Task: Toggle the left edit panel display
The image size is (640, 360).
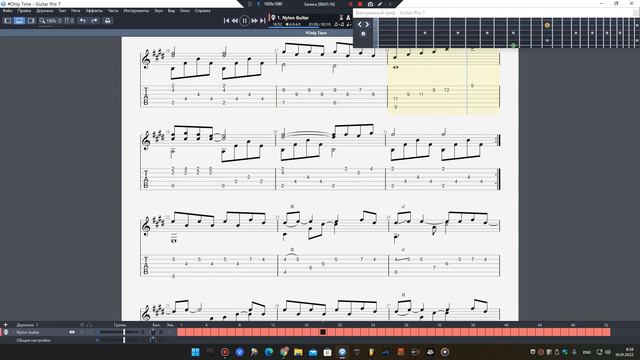Action: coord(8,20)
